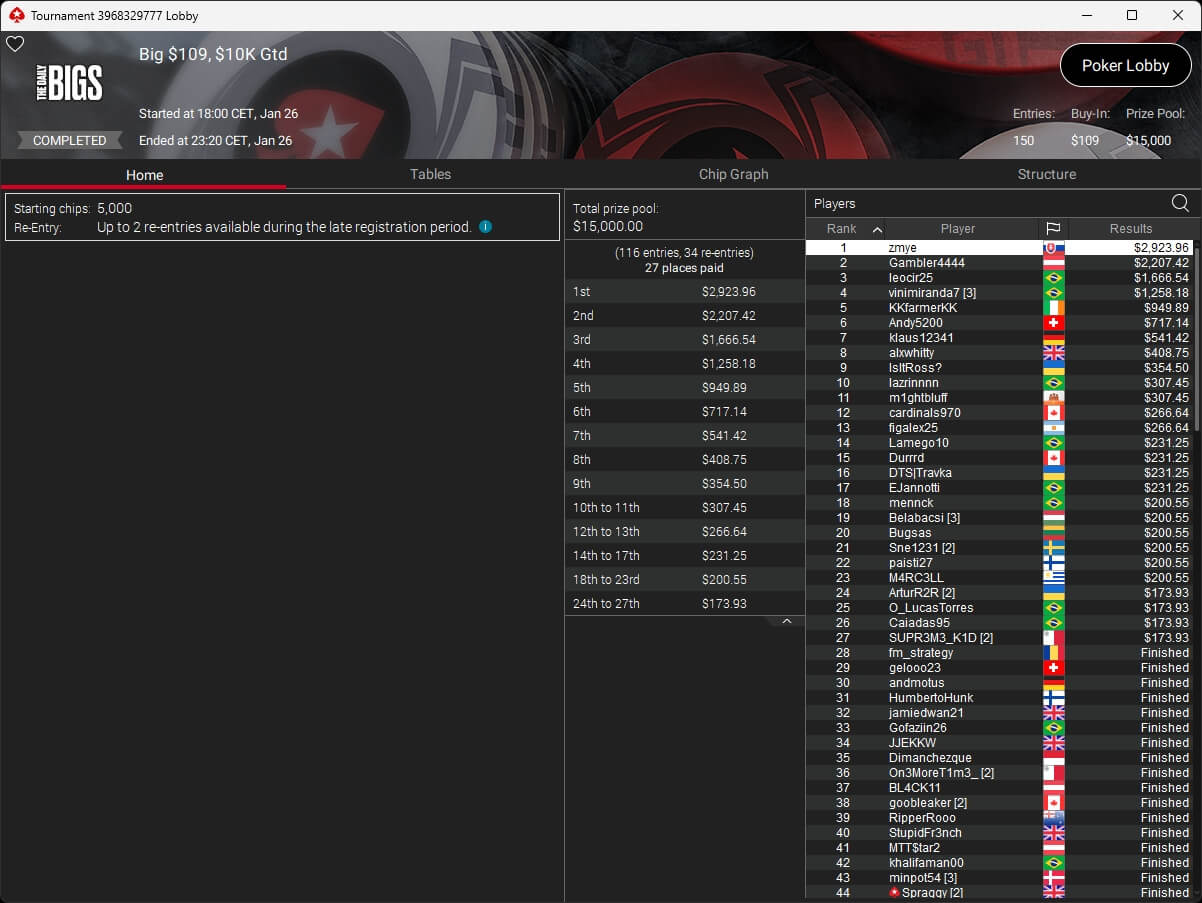
Task: Click the flag icon next to zmye
Action: click(1052, 248)
